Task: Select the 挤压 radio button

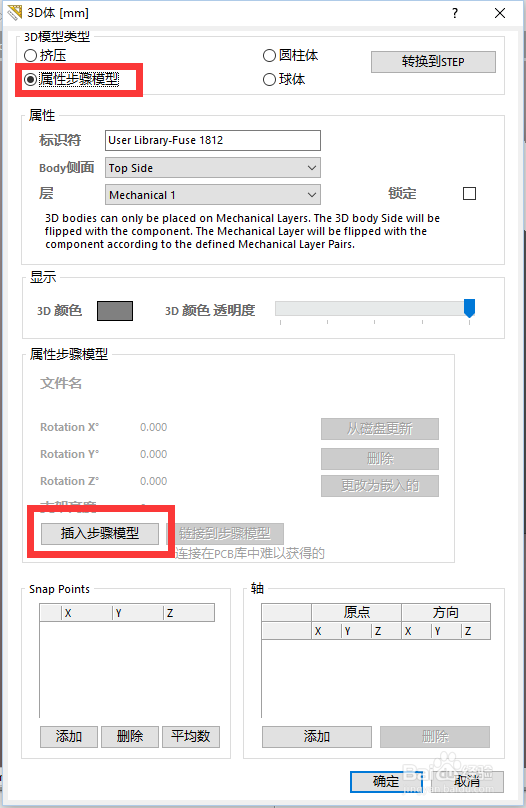Action: click(30, 55)
